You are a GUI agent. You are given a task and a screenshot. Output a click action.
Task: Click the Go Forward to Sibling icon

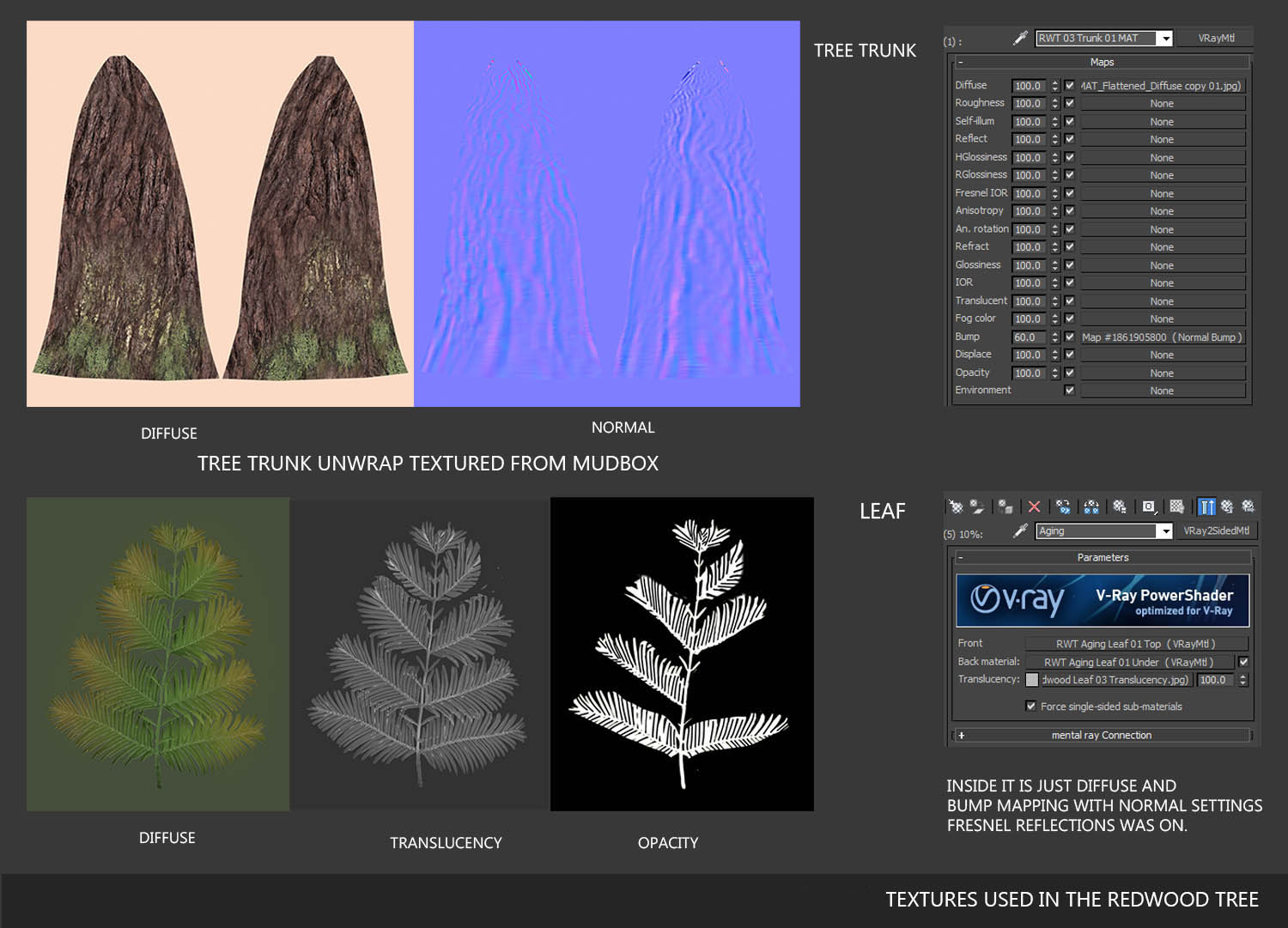point(1249,506)
